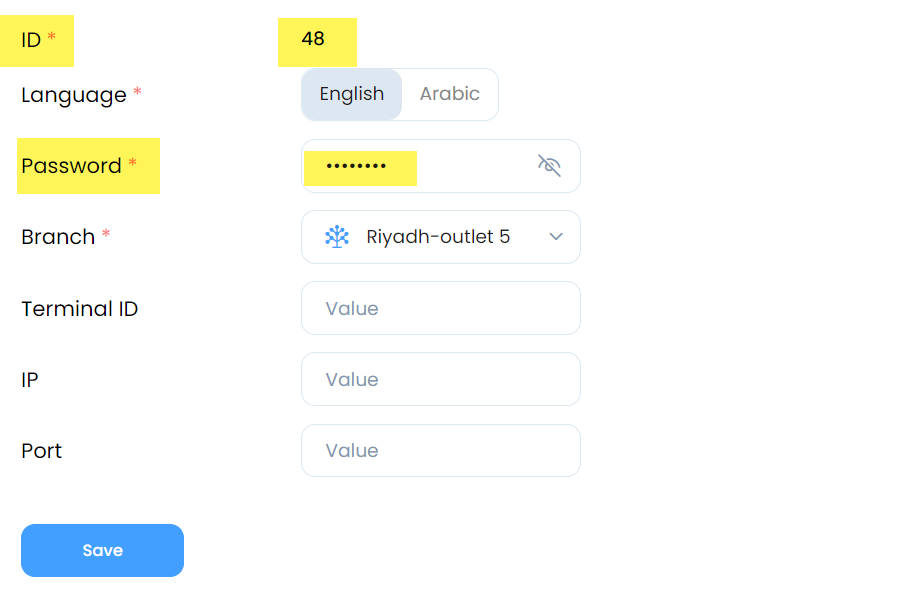Select English language option

point(352,94)
